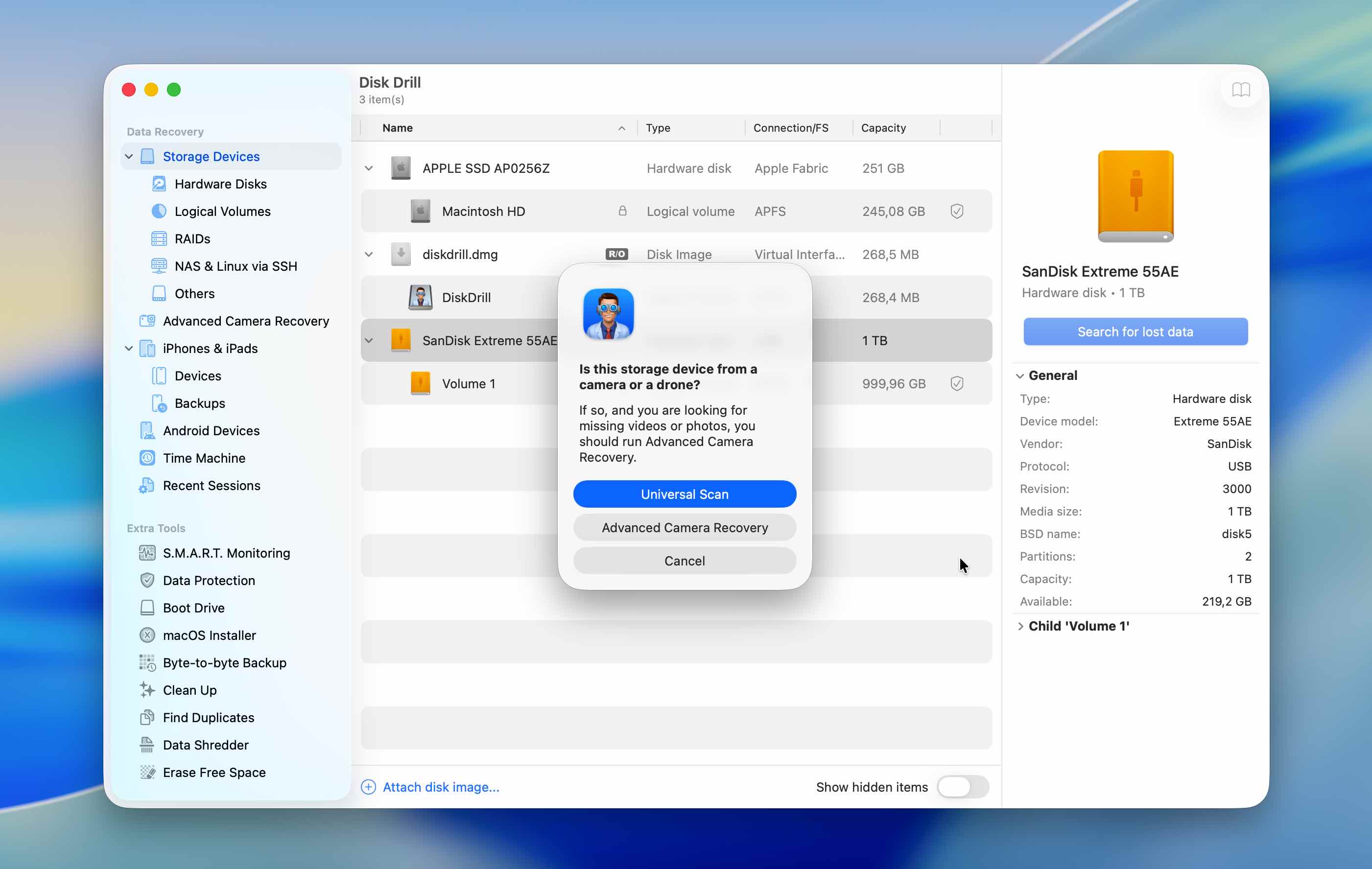Select Find Duplicates icon in sidebar
Image resolution: width=1372 pixels, height=869 pixels.
tap(147, 717)
